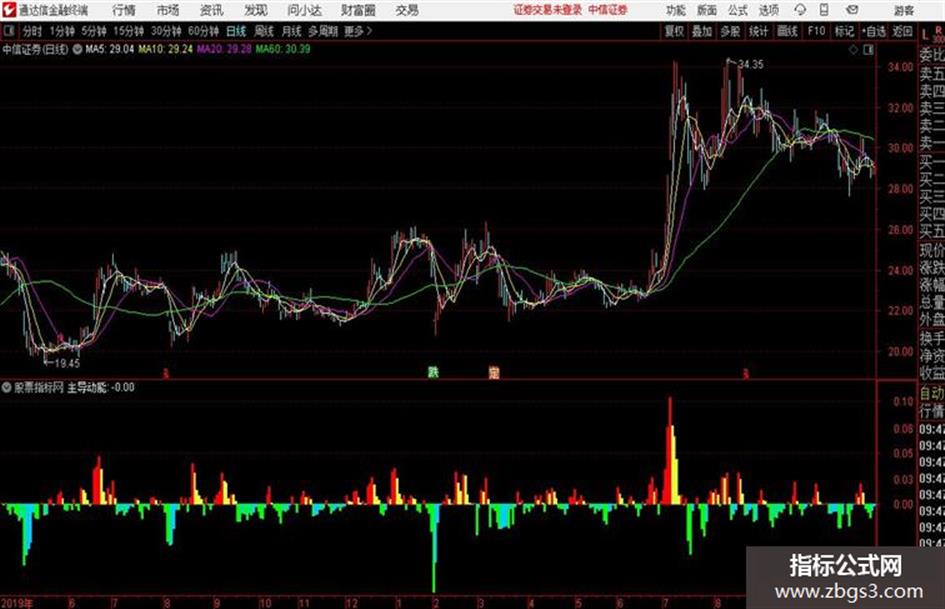The image size is (945, 609).
Task: Click the headset customer service icon
Action: pos(800,10)
